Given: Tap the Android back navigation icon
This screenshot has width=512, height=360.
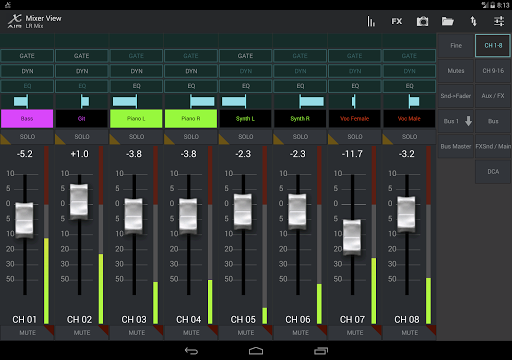Looking at the screenshot, I should 191,351.
